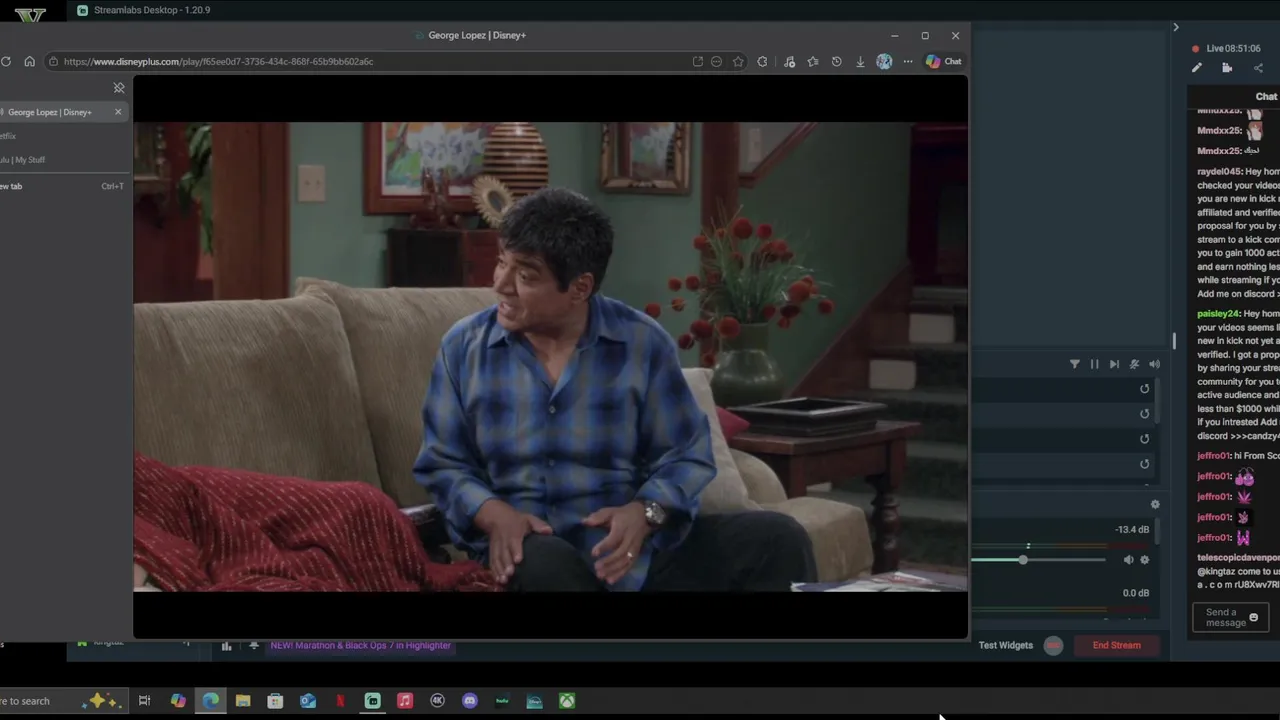Click the edit stream info pencil icon
The width and height of the screenshot is (1280, 720).
click(1197, 68)
